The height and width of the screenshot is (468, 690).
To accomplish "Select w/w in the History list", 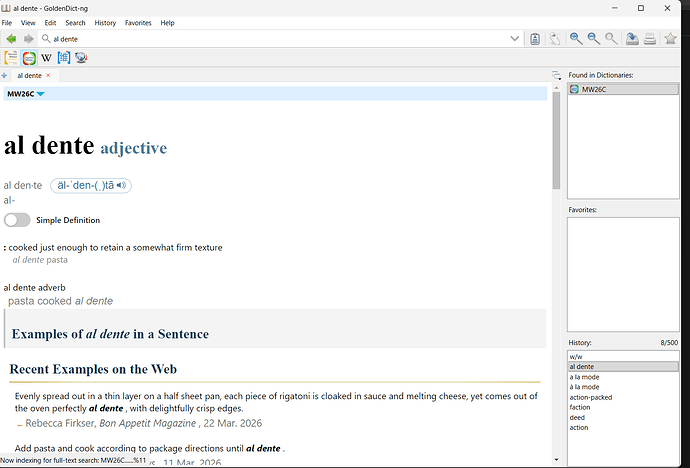I will [623, 357].
